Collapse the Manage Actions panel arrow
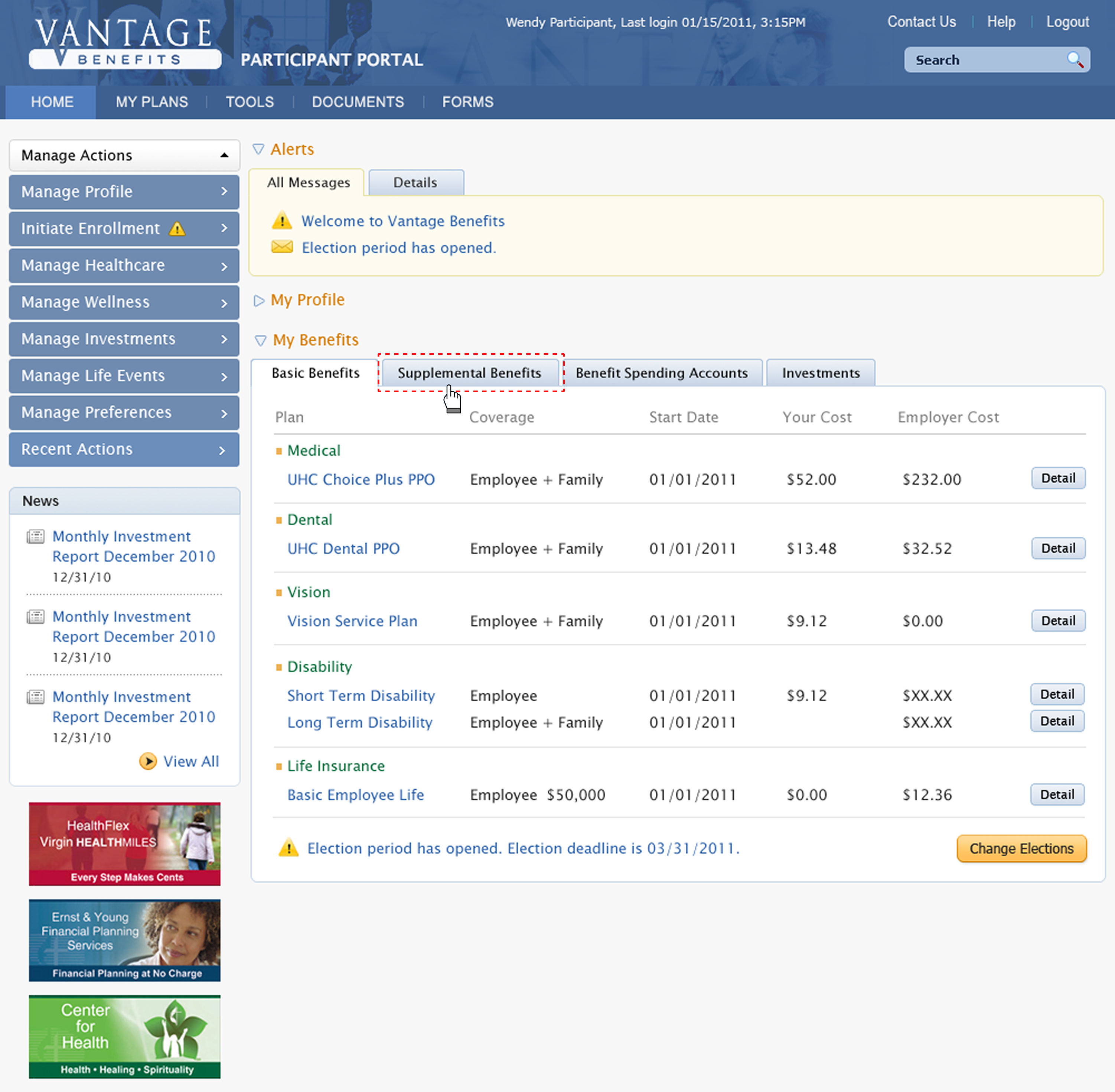 224,155
